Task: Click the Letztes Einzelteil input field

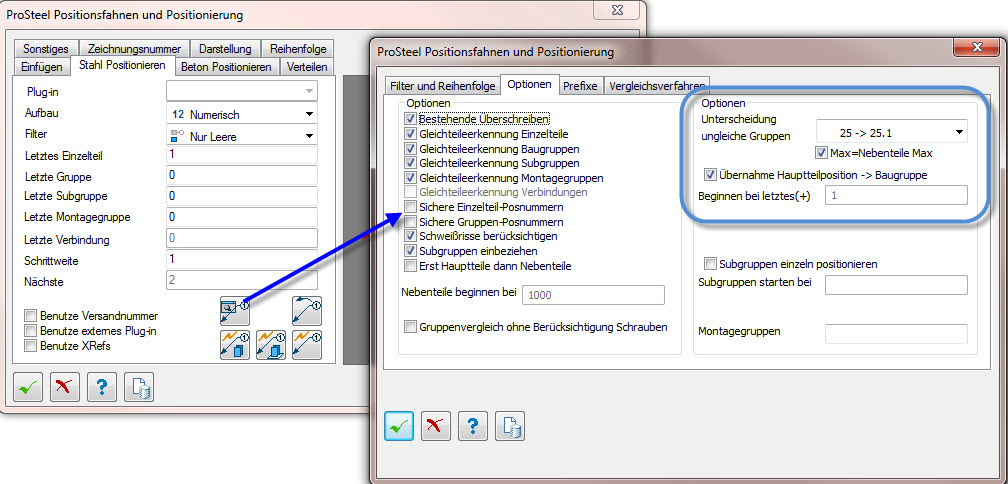Action: pyautogui.click(x=242, y=154)
